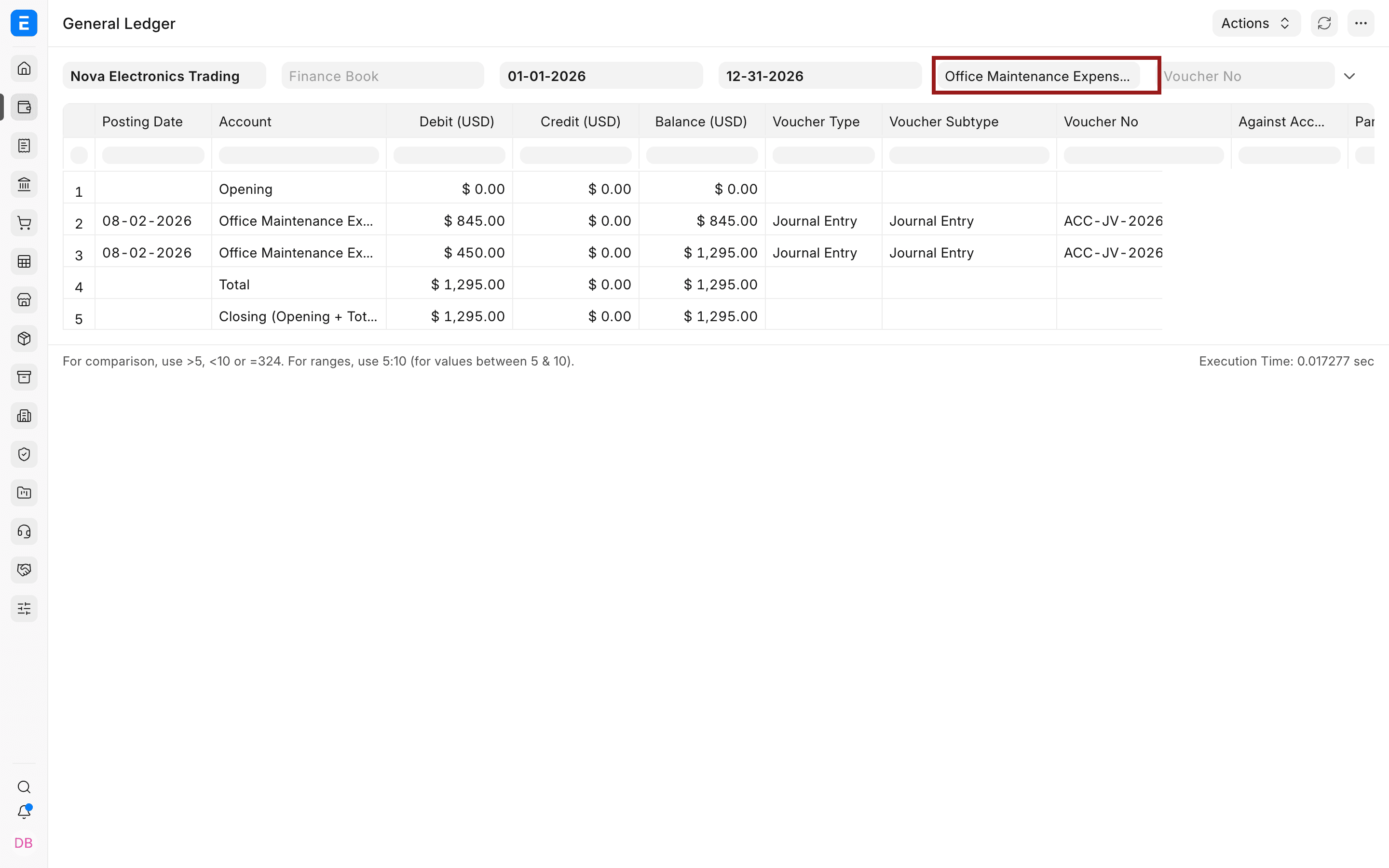This screenshot has height=868, width=1389.
Task: Open the Home icon in sidebar
Action: [x=24, y=69]
